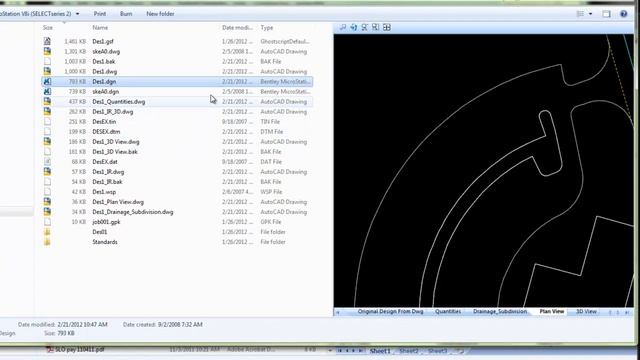Click the Des1_Quantities.dwg file icon
Viewport: 640px width, 360px height.
[47, 101]
